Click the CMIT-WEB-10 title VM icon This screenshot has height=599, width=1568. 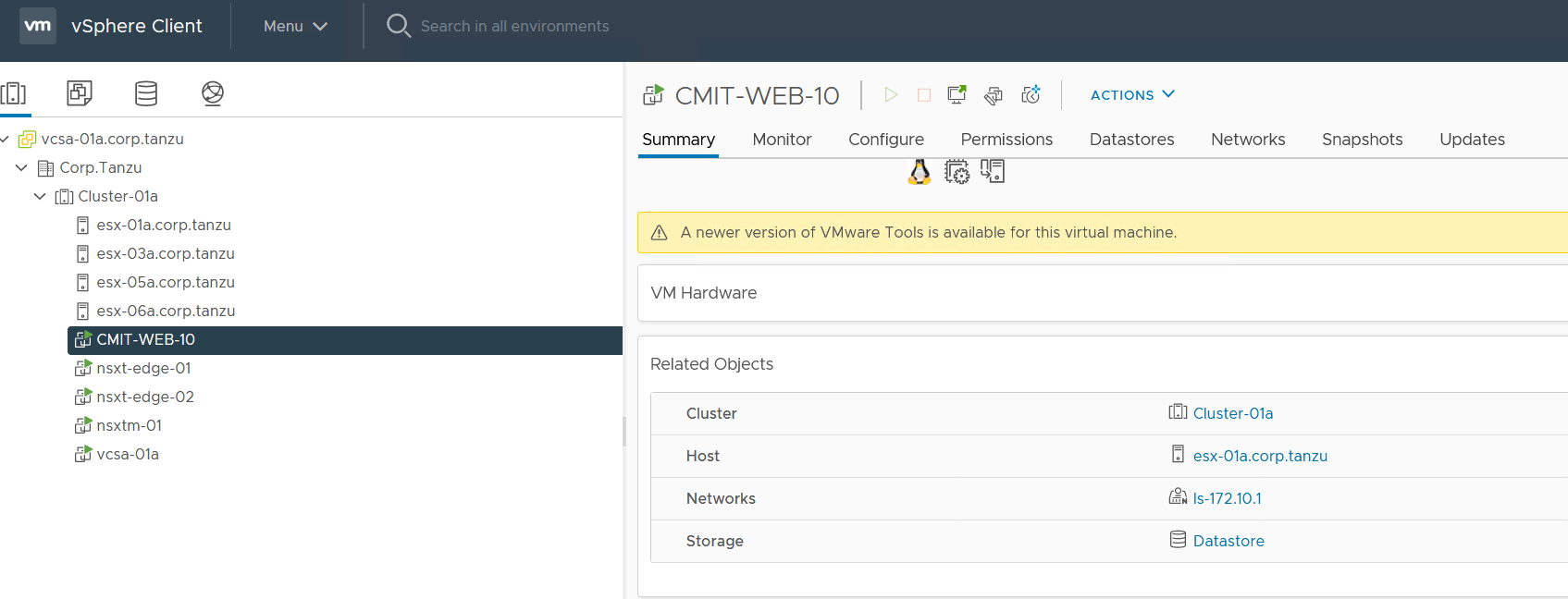654,94
